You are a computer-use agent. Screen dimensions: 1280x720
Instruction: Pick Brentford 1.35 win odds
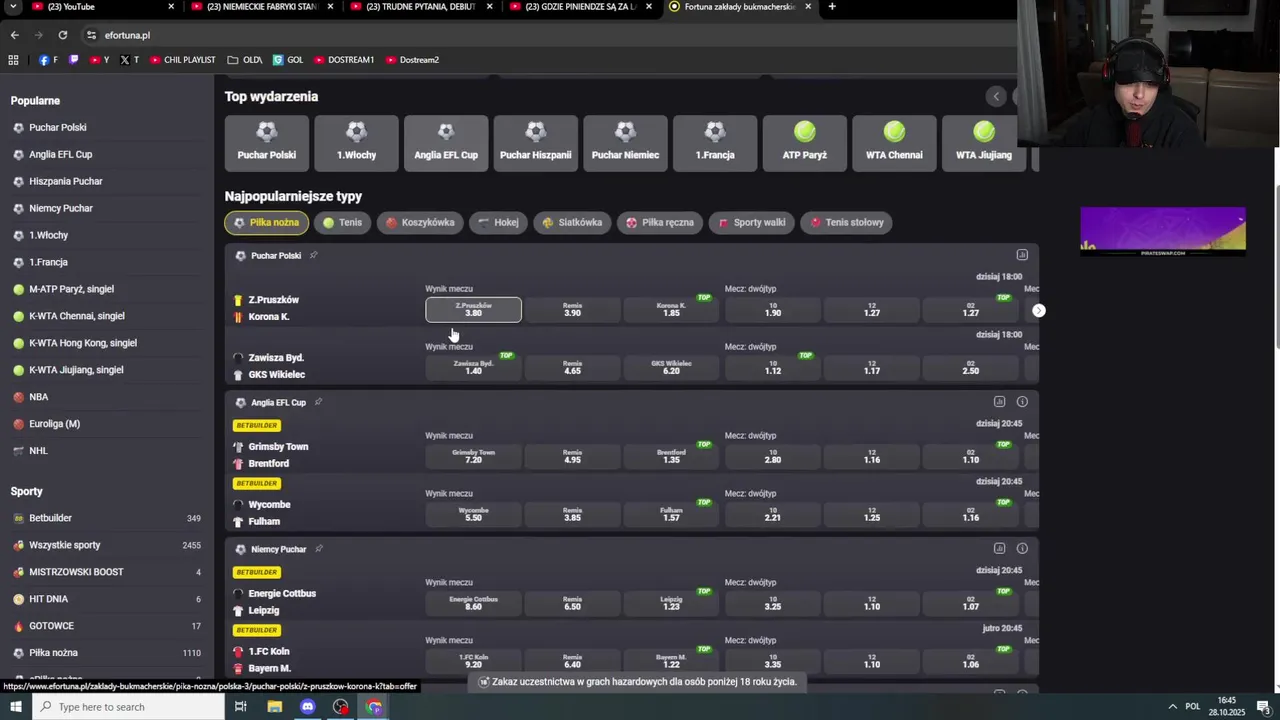click(x=671, y=457)
